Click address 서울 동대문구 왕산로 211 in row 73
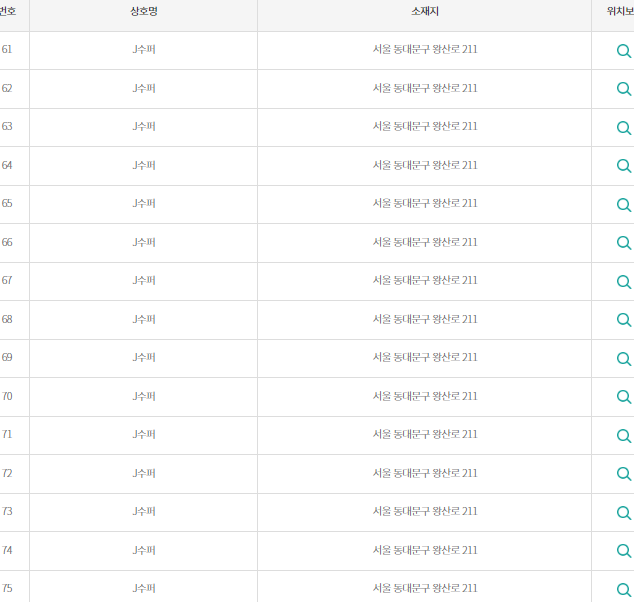634x602 pixels. (x=425, y=511)
